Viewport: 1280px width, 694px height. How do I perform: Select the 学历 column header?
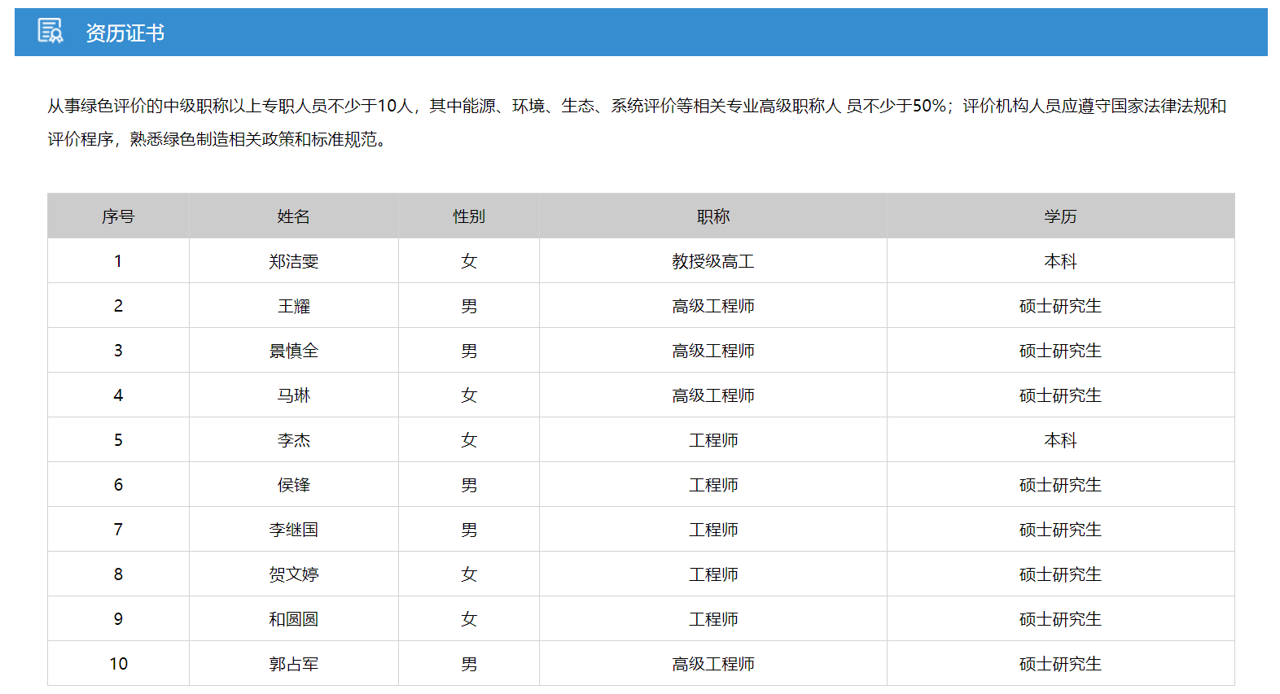point(1060,216)
